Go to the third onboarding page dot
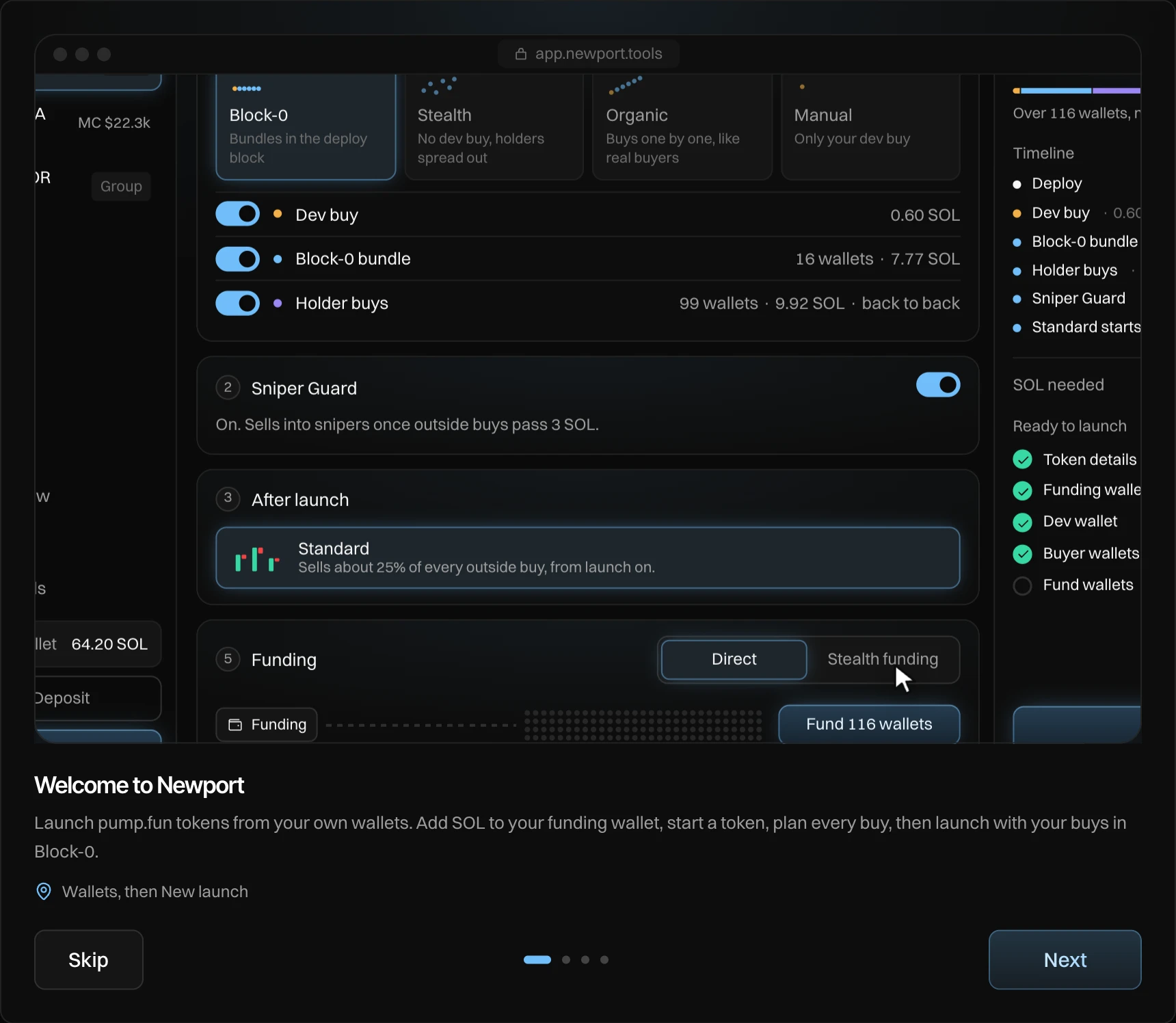Viewport: 1176px width, 1023px height. click(585, 959)
